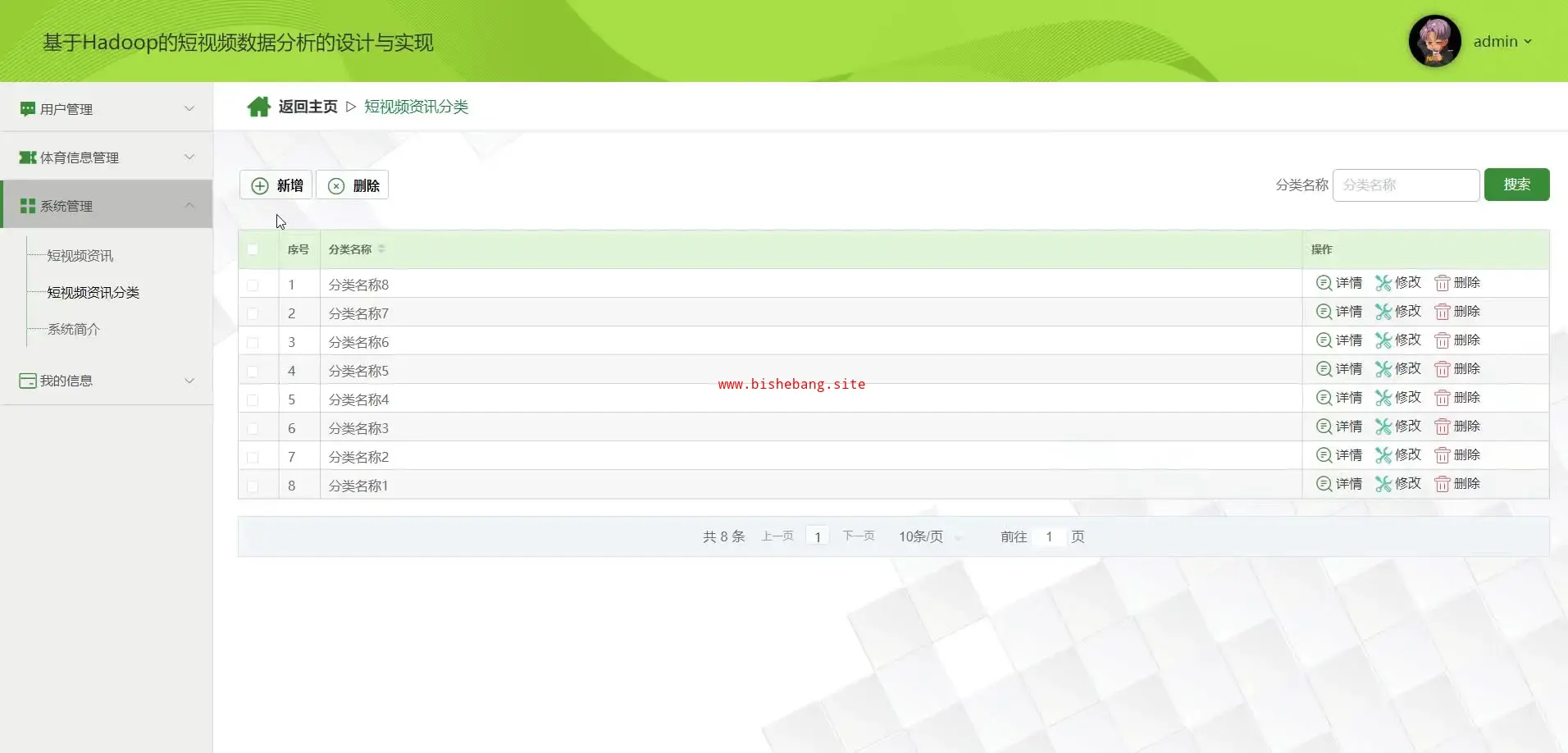
Task: Click the home icon beside 返回主页
Action: [259, 107]
